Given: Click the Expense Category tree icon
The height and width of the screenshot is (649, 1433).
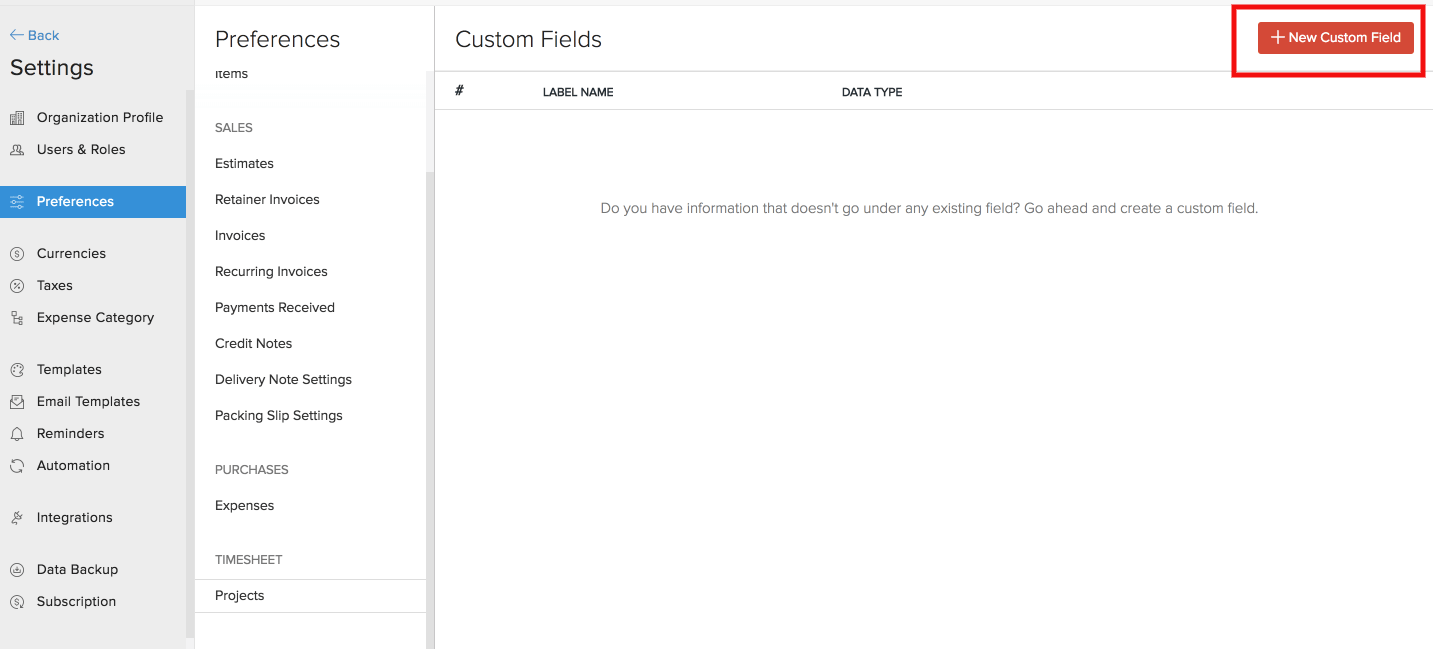Looking at the screenshot, I should pyautogui.click(x=17, y=318).
